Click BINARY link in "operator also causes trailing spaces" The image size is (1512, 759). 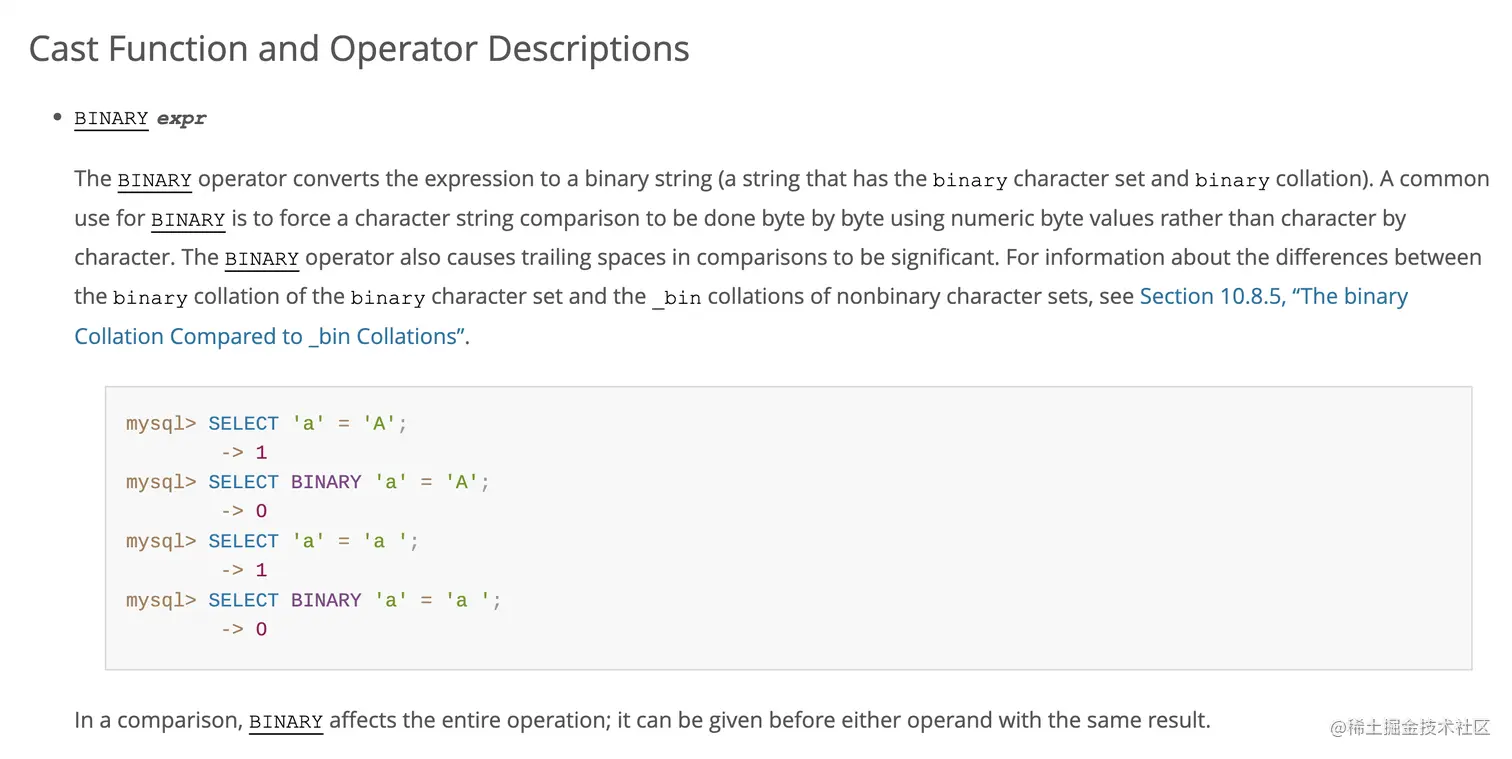point(262,258)
